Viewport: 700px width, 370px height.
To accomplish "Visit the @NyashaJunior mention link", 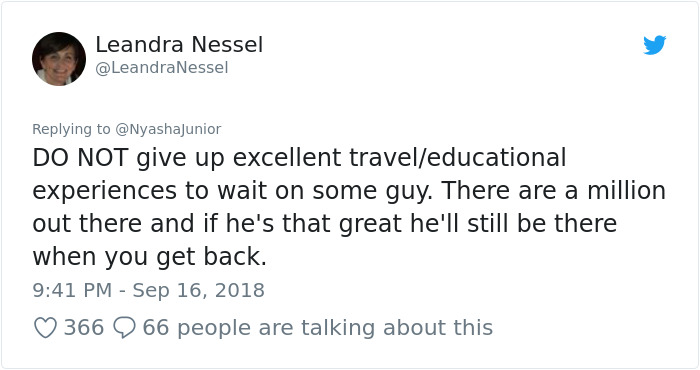I will click(x=168, y=129).
